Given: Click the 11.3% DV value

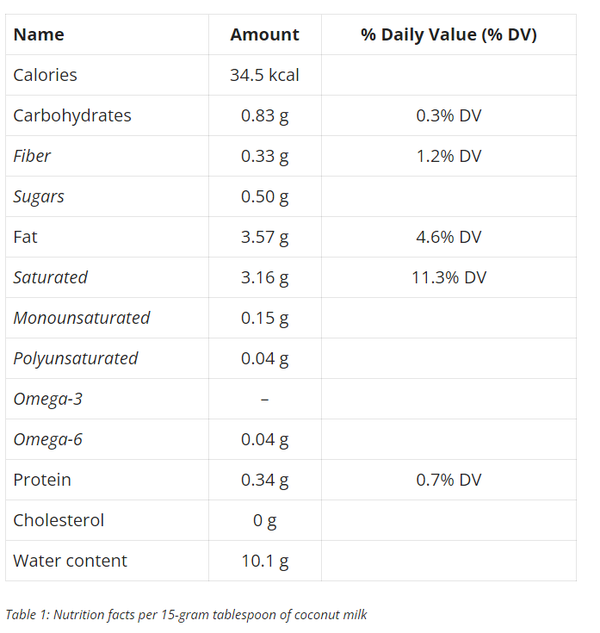Looking at the screenshot, I should coord(448,277).
